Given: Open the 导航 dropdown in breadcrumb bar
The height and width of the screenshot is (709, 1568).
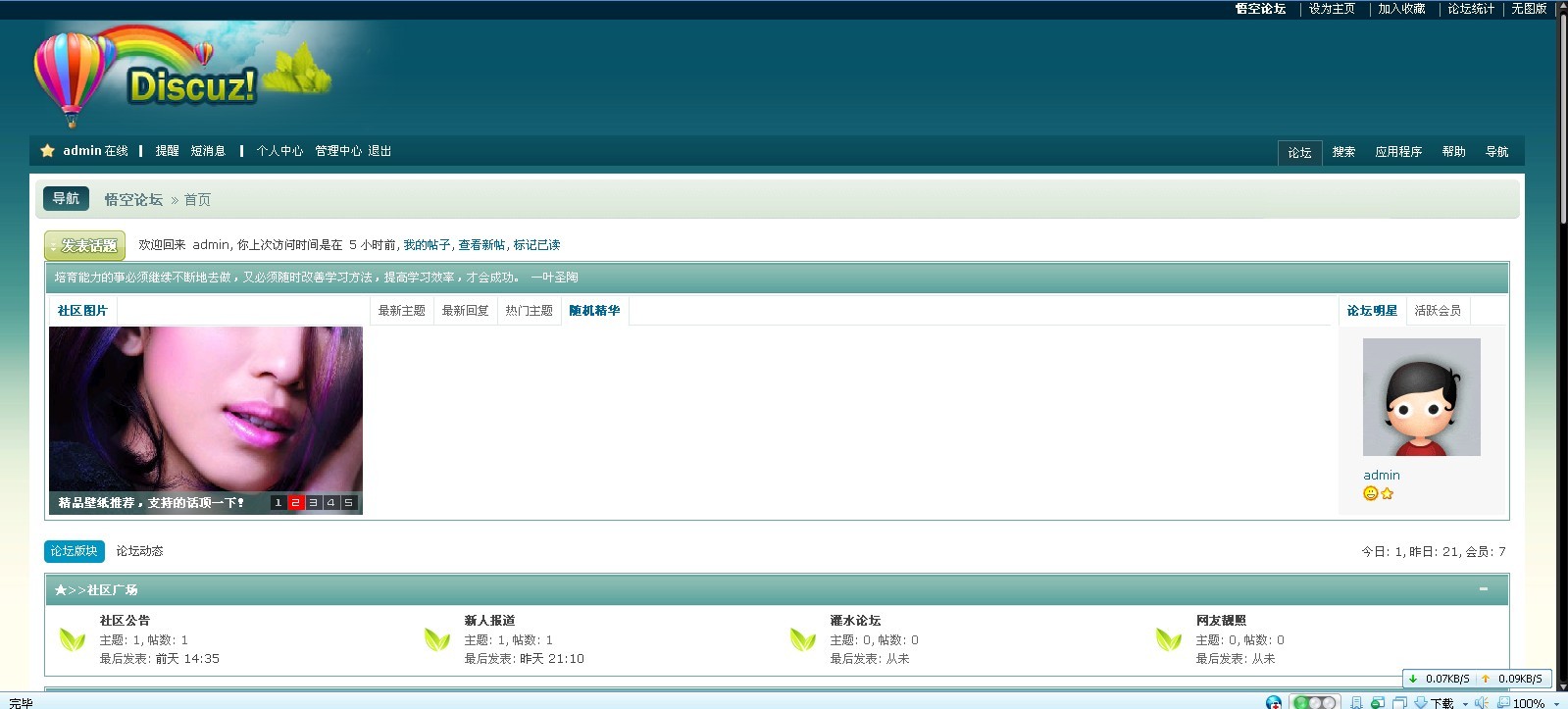Looking at the screenshot, I should click(66, 198).
